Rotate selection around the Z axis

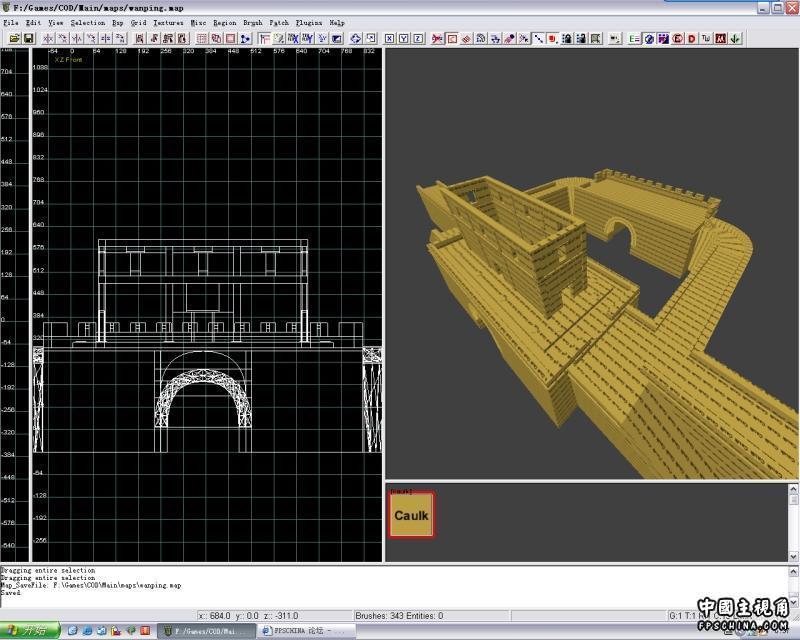120,38
